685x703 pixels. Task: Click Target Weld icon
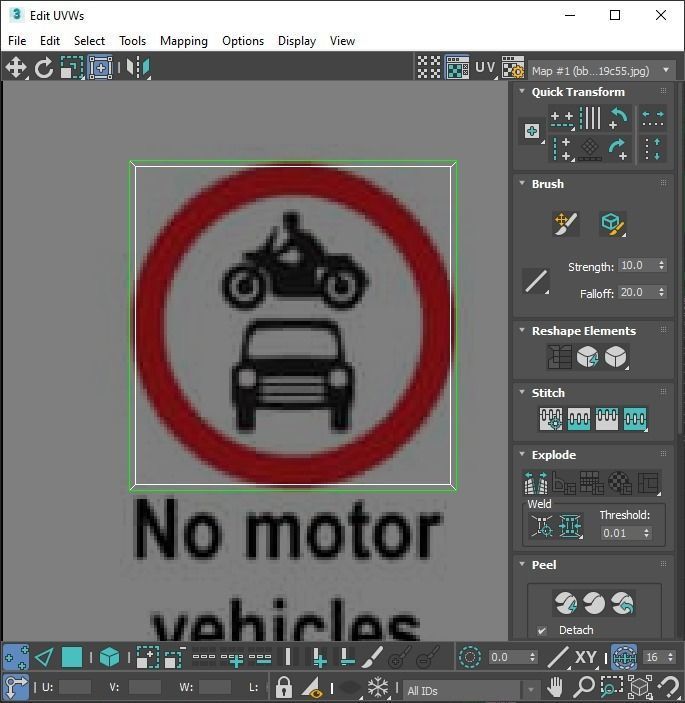click(542, 525)
